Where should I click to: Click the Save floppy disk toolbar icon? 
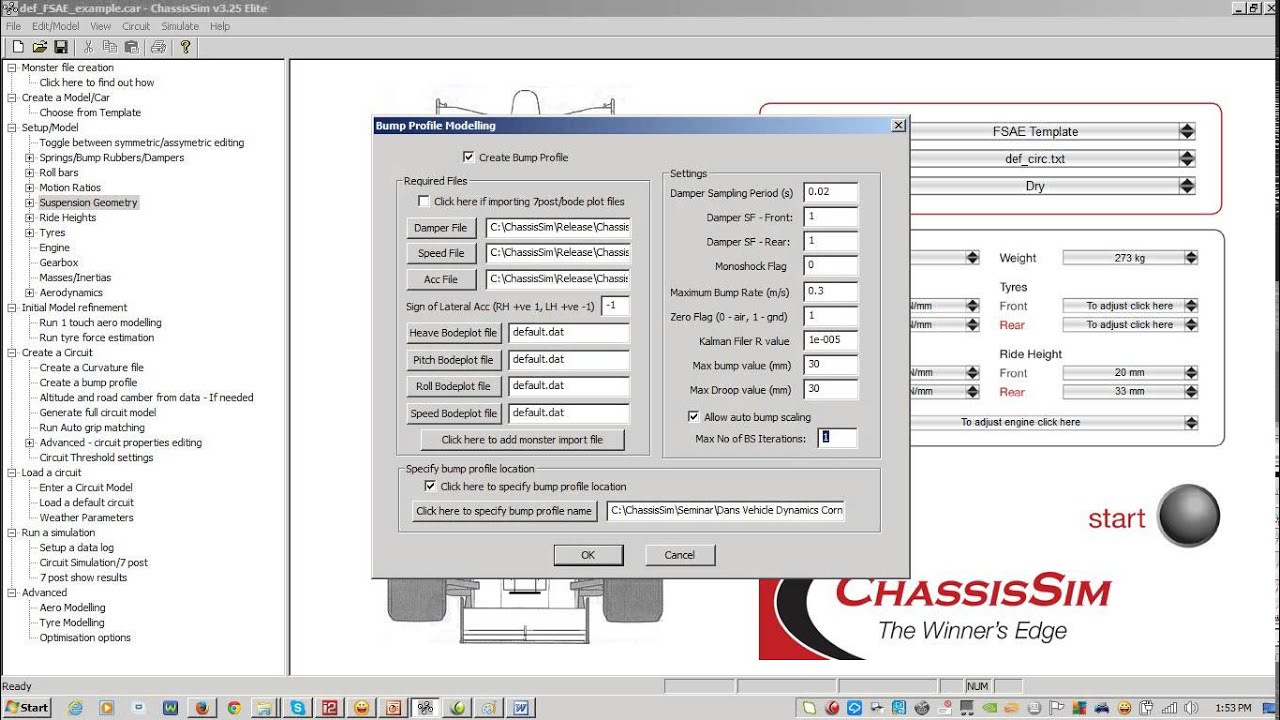point(61,47)
